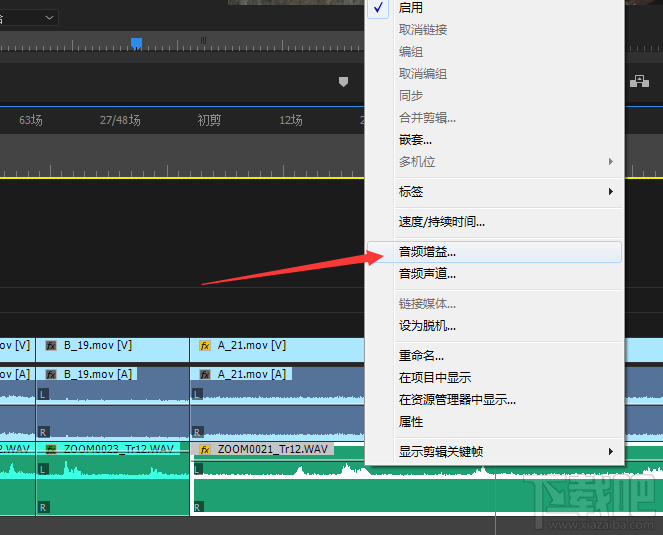Image resolution: width=663 pixels, height=535 pixels.
Task: Click the disabled 取消链接 menu entry
Action: pos(495,30)
